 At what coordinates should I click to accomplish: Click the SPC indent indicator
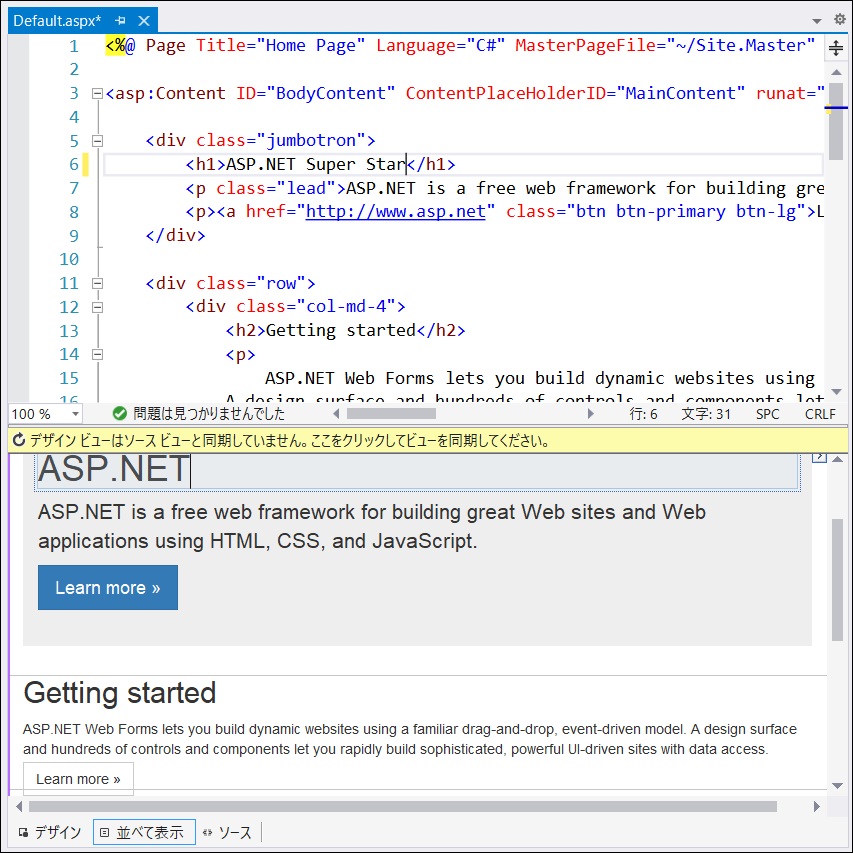767,414
